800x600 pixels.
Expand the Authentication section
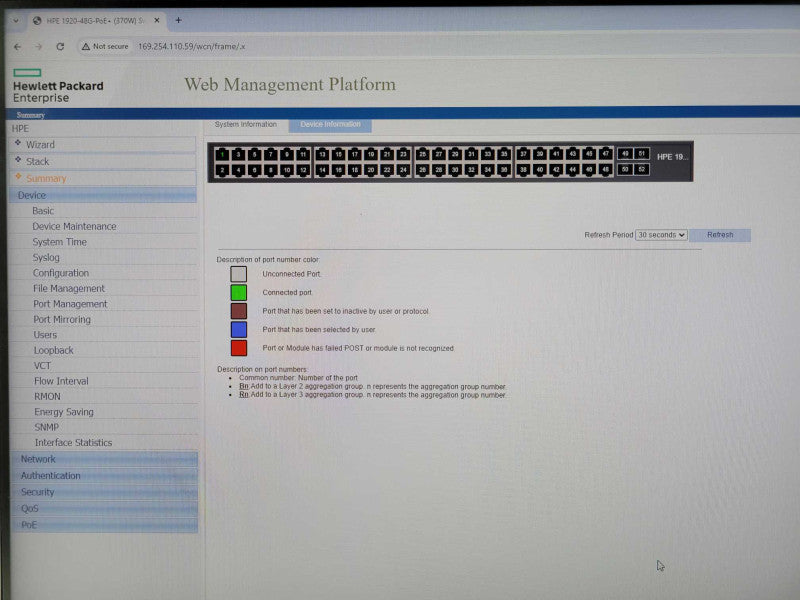[104, 476]
